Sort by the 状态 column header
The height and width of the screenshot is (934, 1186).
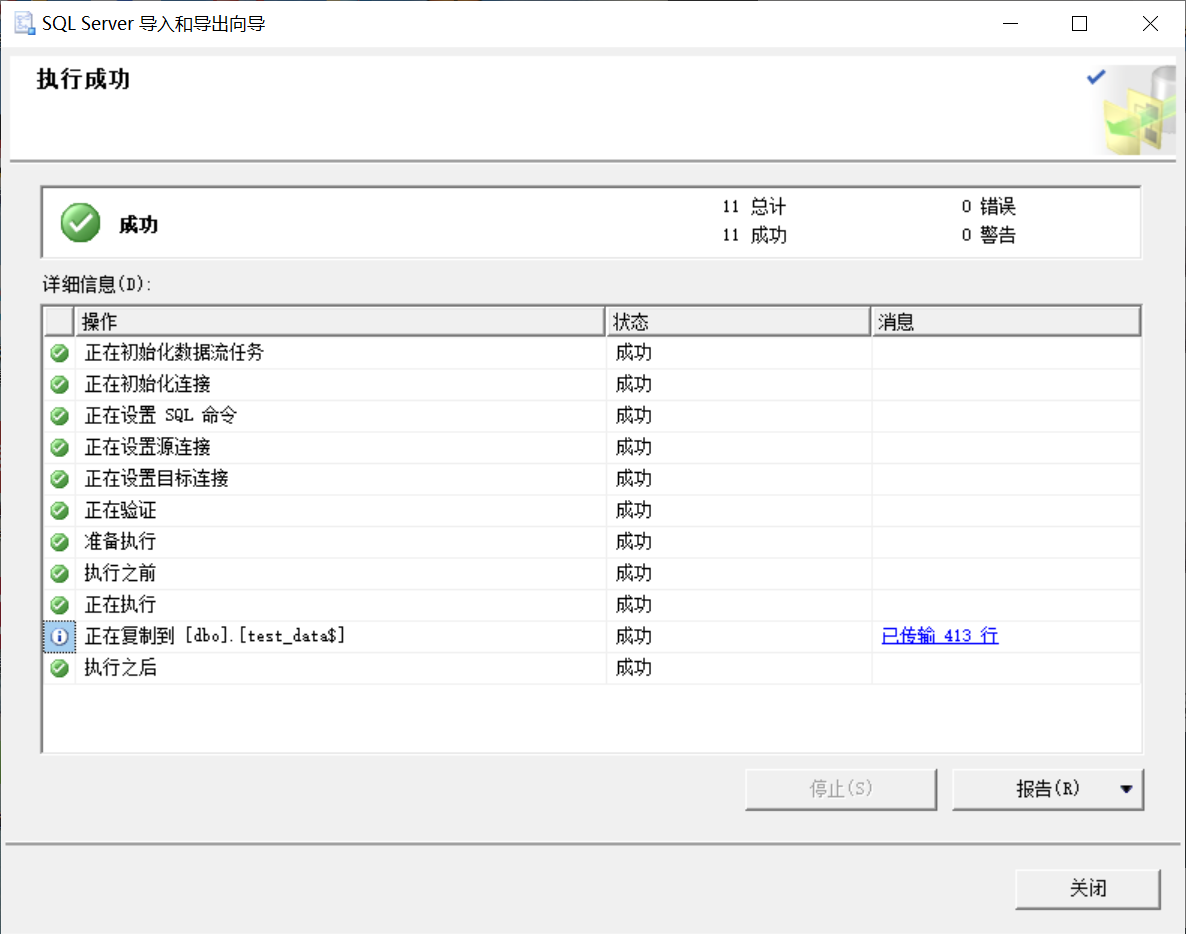point(738,321)
